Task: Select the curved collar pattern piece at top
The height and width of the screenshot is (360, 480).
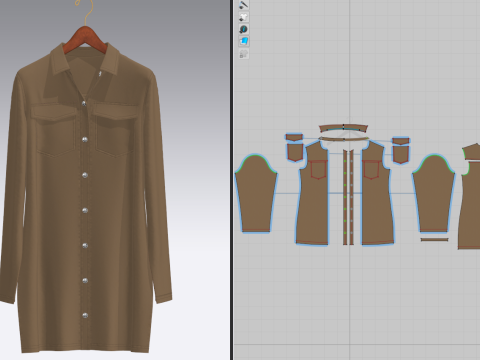Action: [344, 128]
